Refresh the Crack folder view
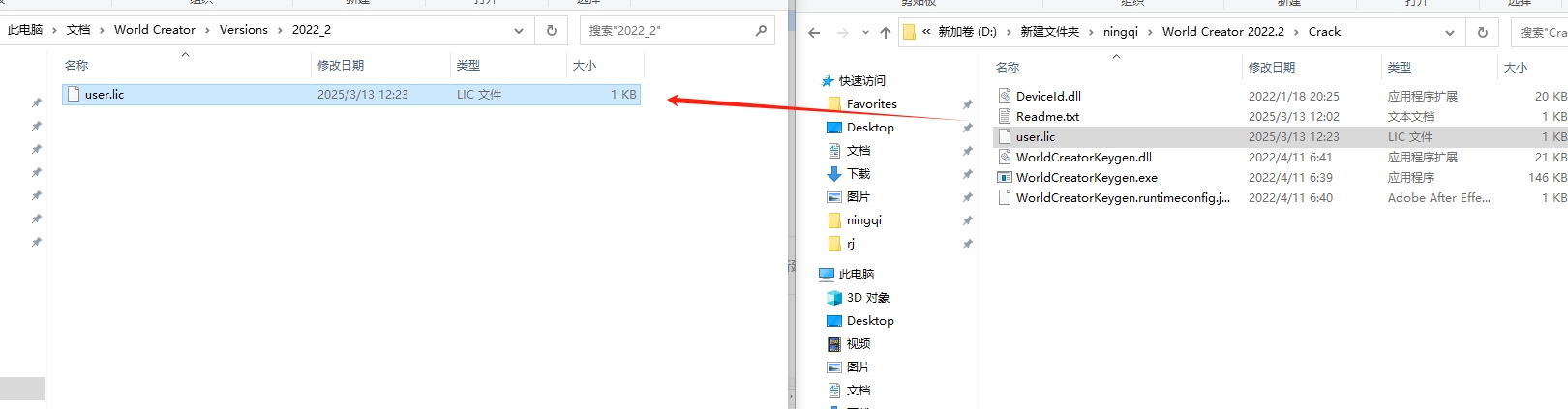The height and width of the screenshot is (409, 1568). [x=1483, y=33]
